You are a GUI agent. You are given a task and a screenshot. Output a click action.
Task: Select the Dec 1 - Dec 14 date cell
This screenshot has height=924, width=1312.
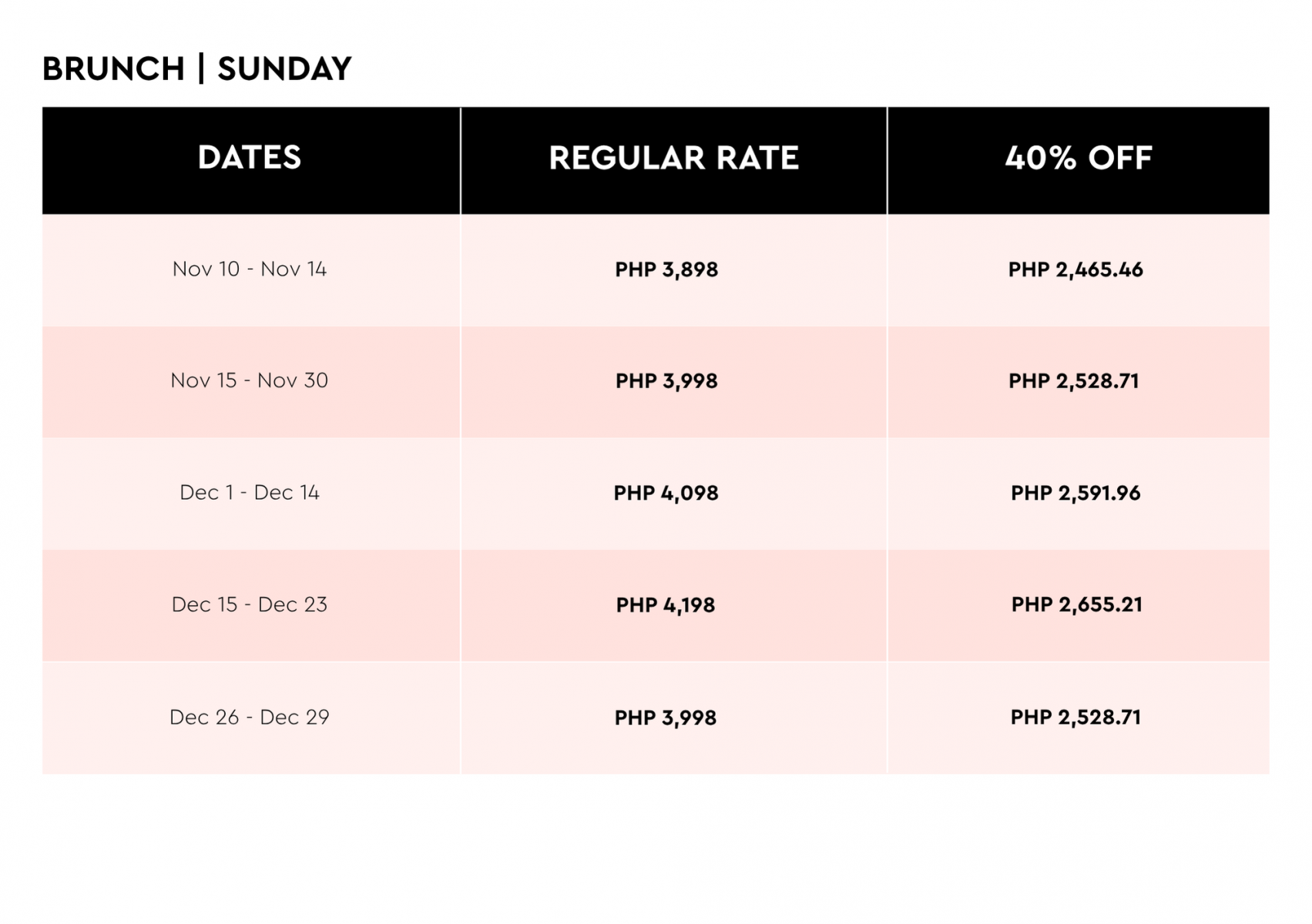(x=250, y=492)
